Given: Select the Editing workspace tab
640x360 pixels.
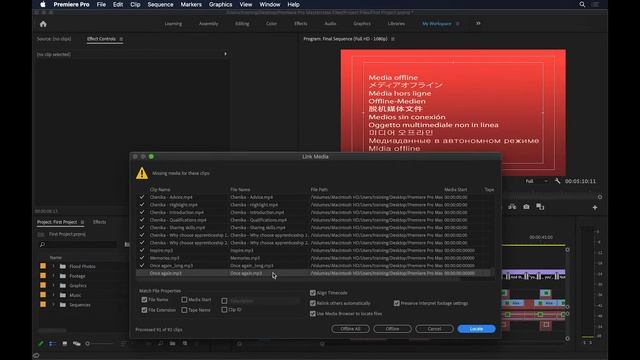Looking at the screenshot, I should tap(242, 24).
